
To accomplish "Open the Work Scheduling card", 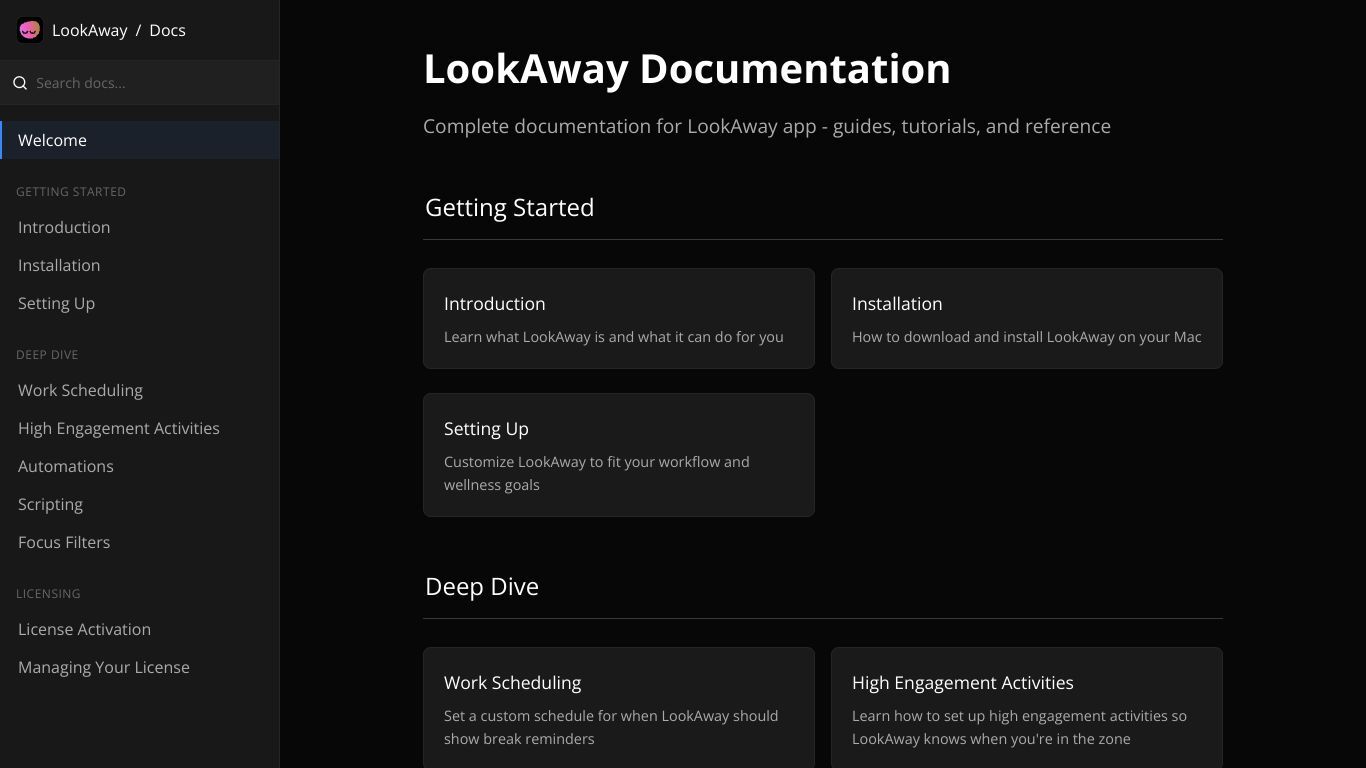I will point(619,707).
